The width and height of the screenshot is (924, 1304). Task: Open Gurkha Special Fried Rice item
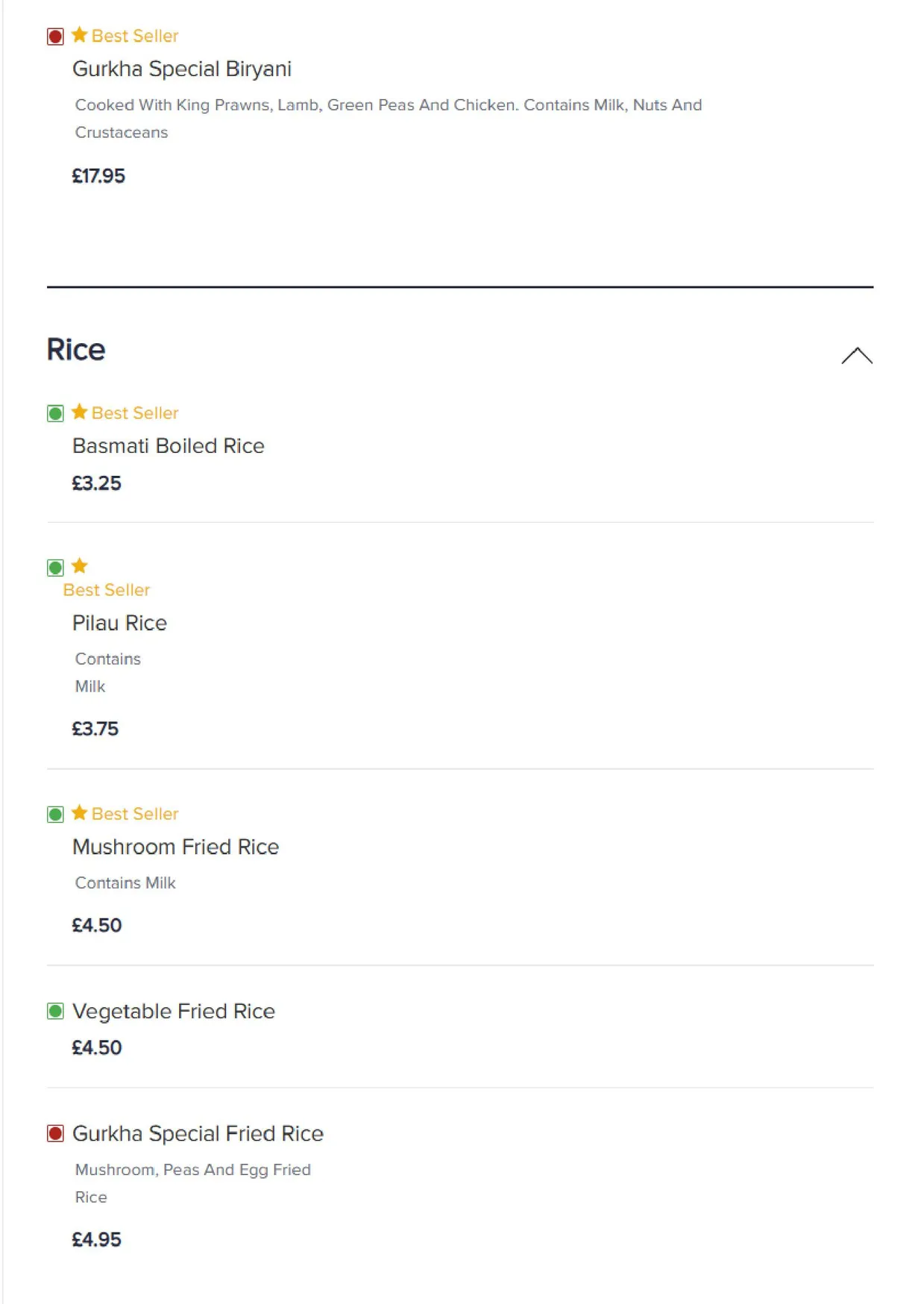point(198,1134)
